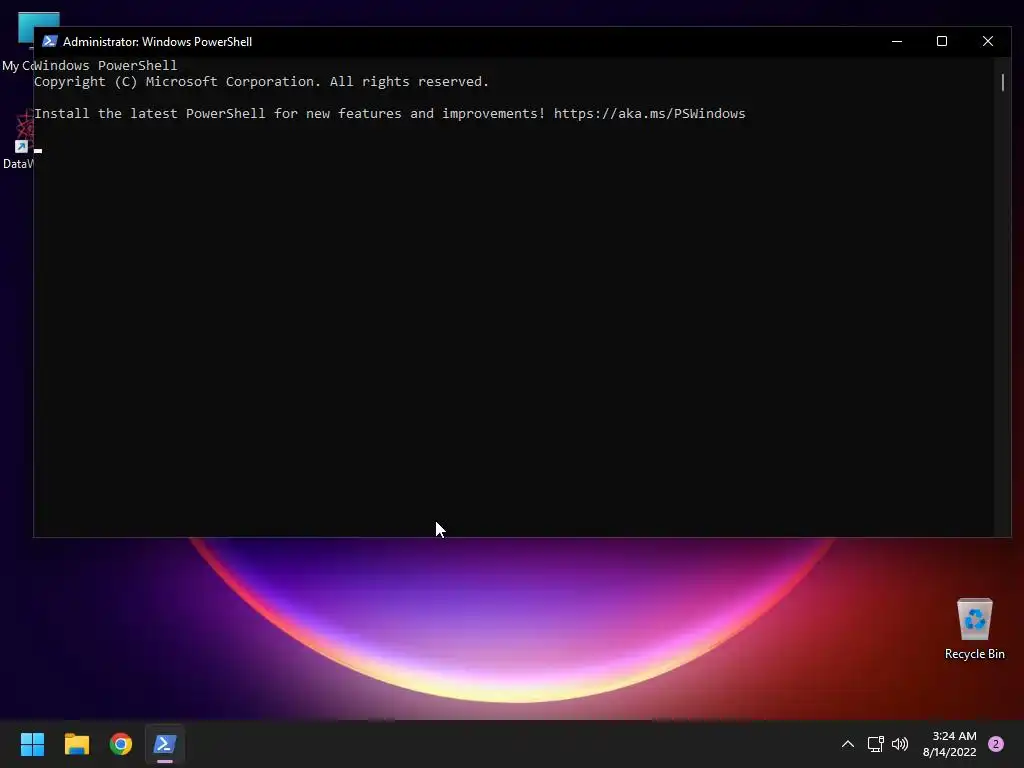Open the volume control tray icon

point(900,744)
